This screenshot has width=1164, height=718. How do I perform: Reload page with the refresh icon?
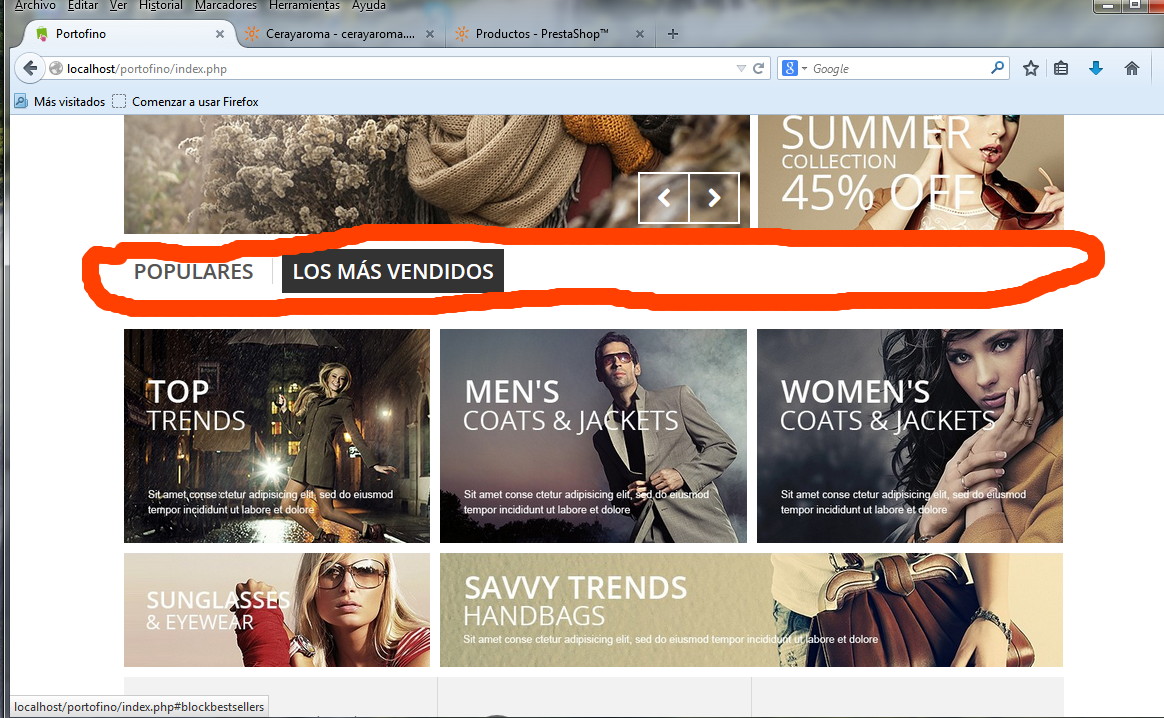[x=758, y=68]
